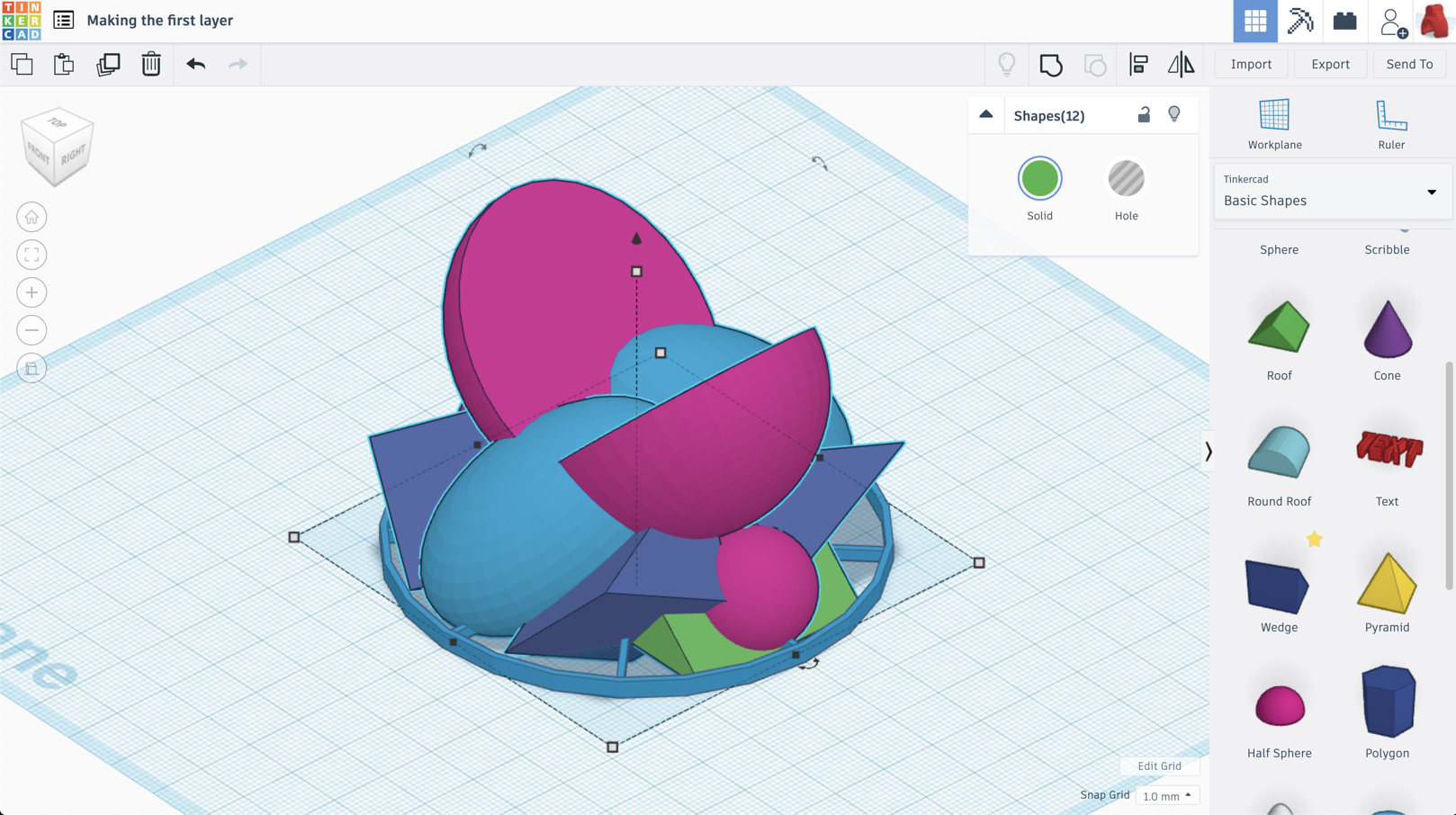This screenshot has width=1456, height=815.
Task: Zoom out with the minus button
Action: pos(31,330)
